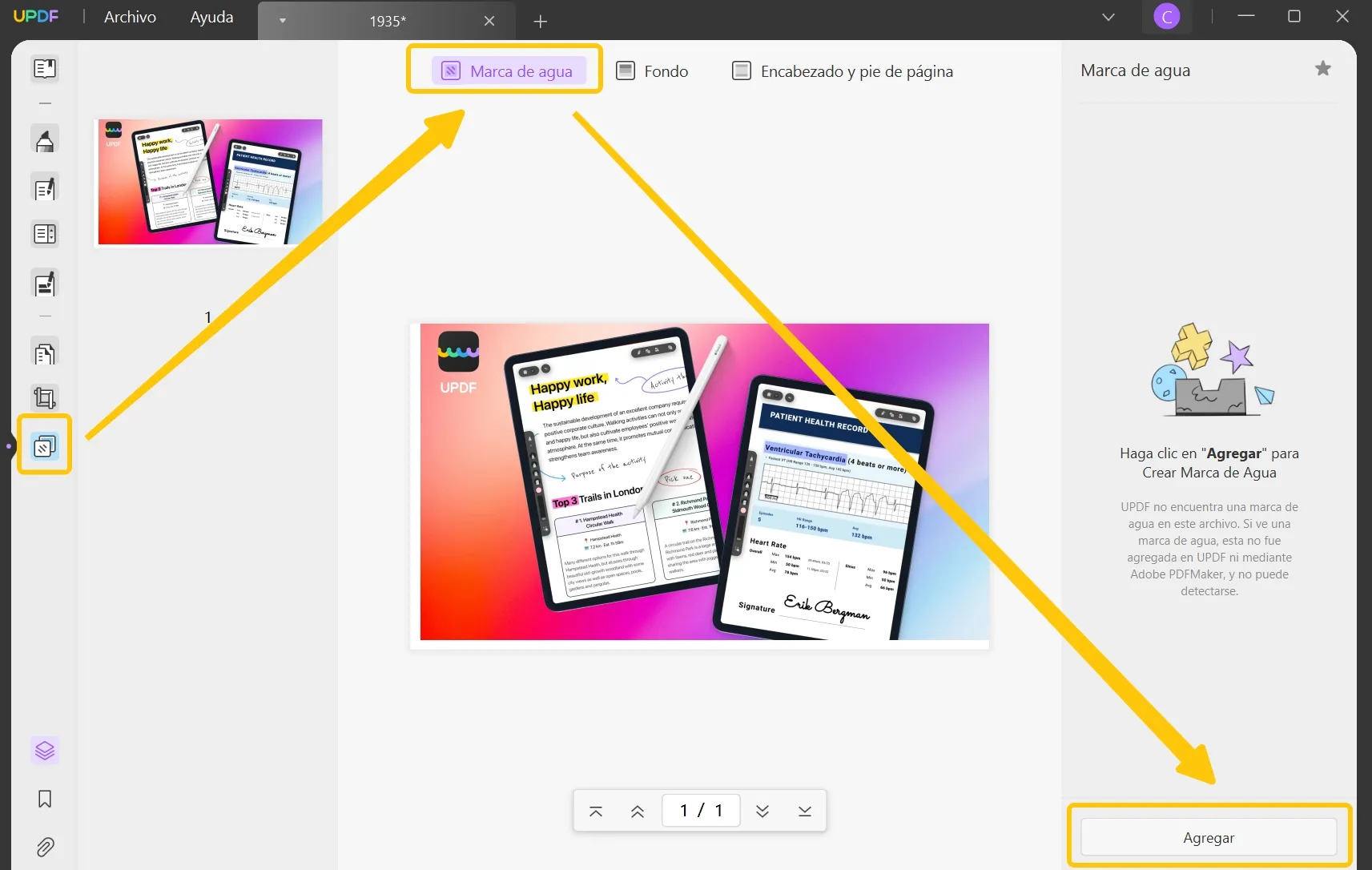The image size is (1372, 870).
Task: Select Encabezado y pie de página tab
Action: pyautogui.click(x=843, y=71)
